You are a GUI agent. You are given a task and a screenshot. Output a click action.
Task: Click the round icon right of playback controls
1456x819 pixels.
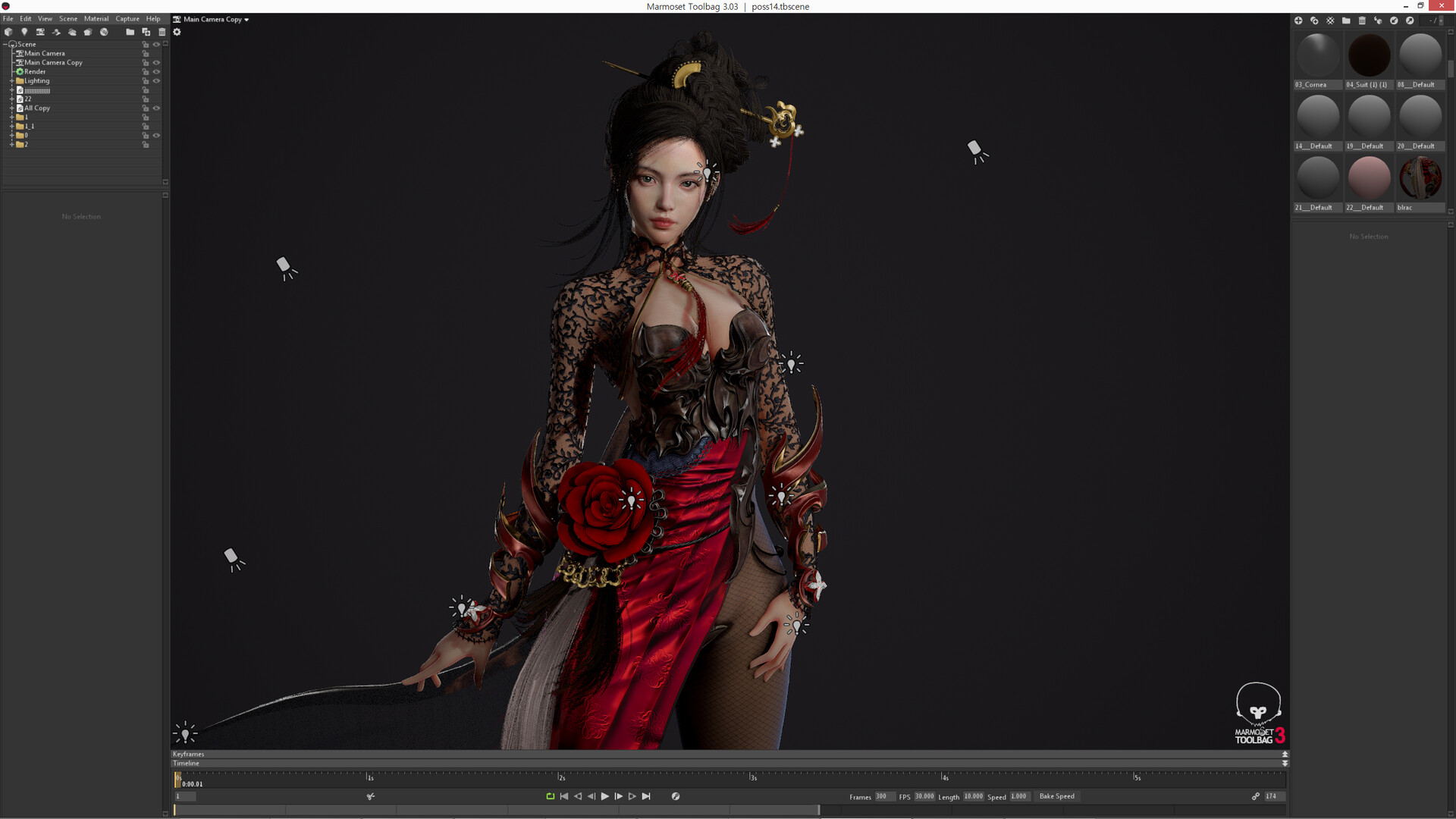pyautogui.click(x=676, y=796)
